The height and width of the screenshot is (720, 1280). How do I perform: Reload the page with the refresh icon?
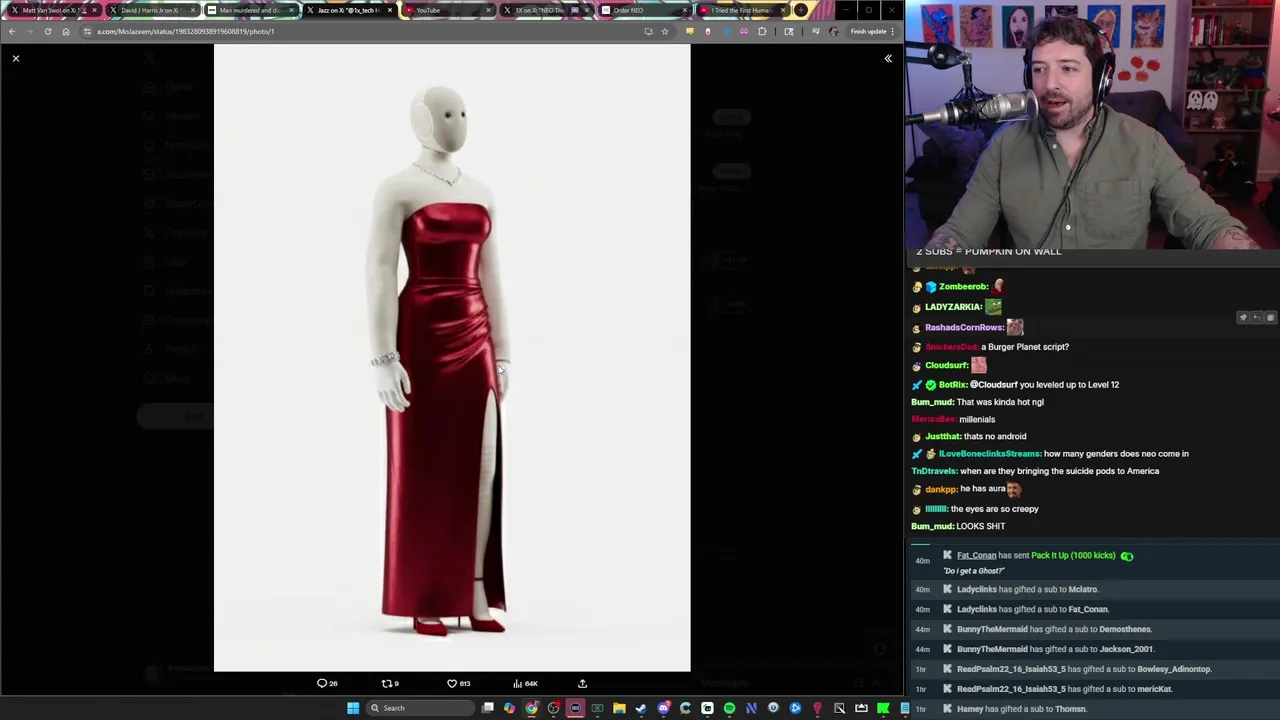[47, 31]
